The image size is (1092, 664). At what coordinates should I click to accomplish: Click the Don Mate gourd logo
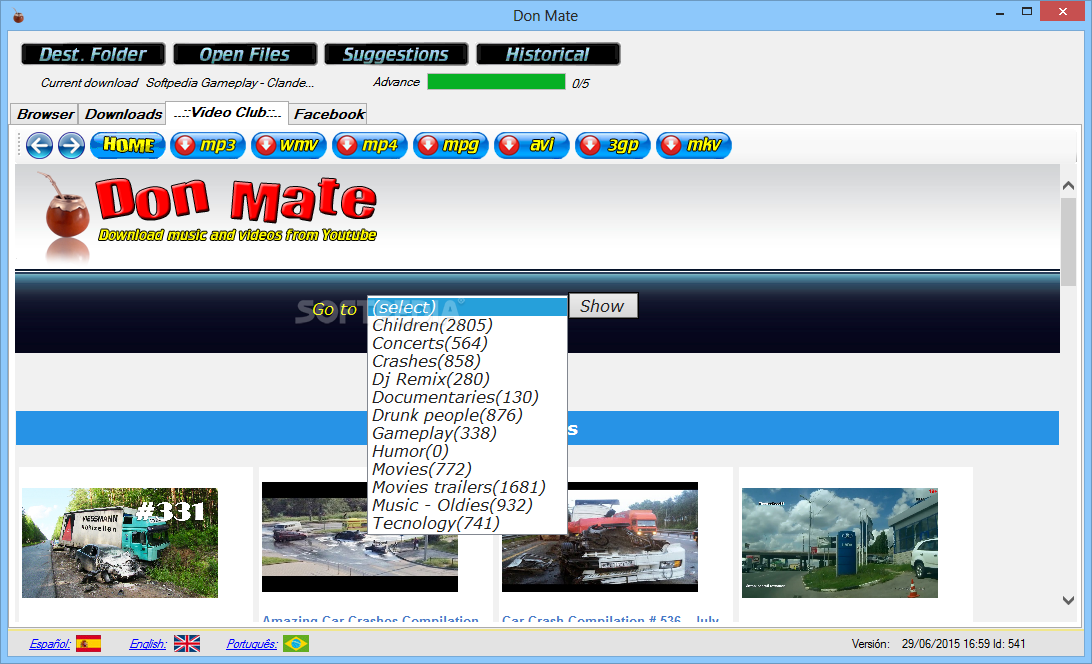[x=65, y=215]
